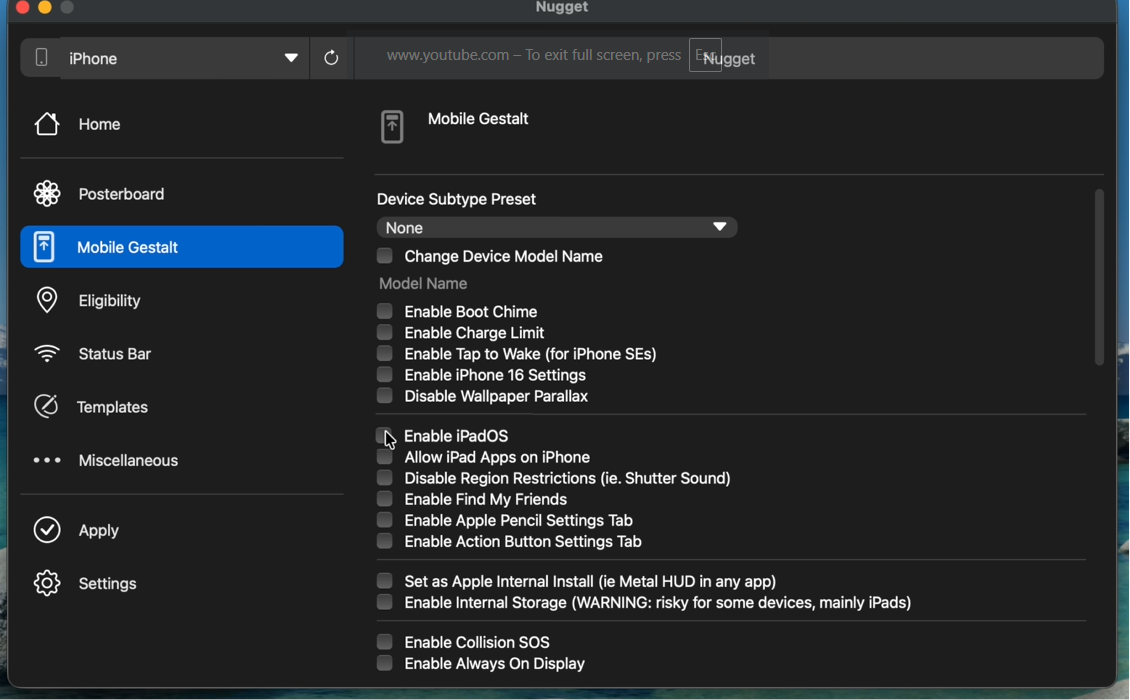Refresh the device list with reload icon
This screenshot has width=1130, height=700.
tap(331, 58)
